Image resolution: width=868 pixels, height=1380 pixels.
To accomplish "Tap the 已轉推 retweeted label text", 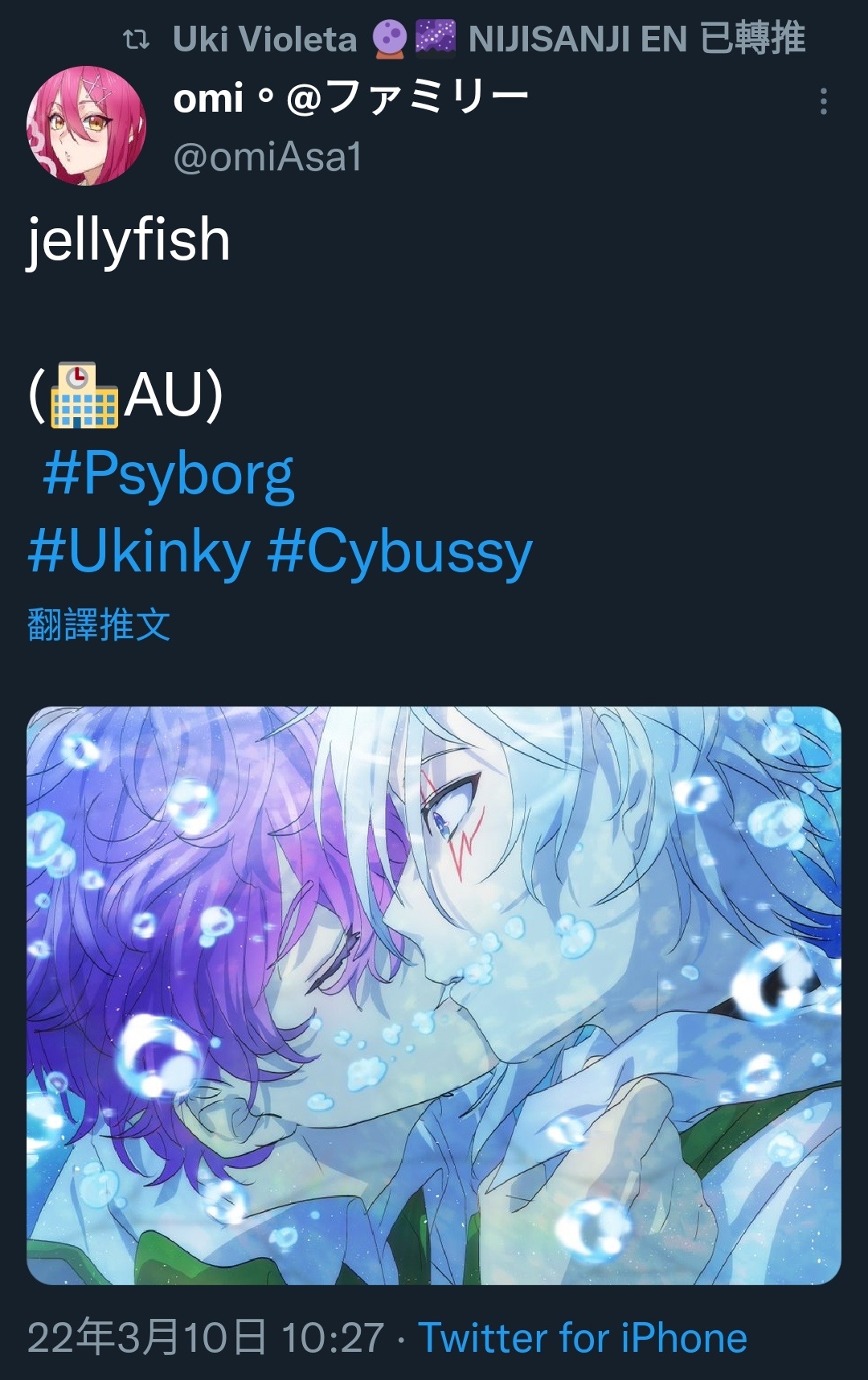I will point(753,39).
